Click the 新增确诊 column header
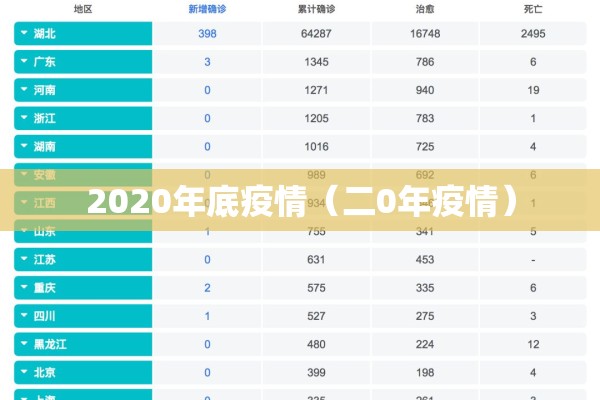This screenshot has width=600, height=400. pyautogui.click(x=207, y=9)
